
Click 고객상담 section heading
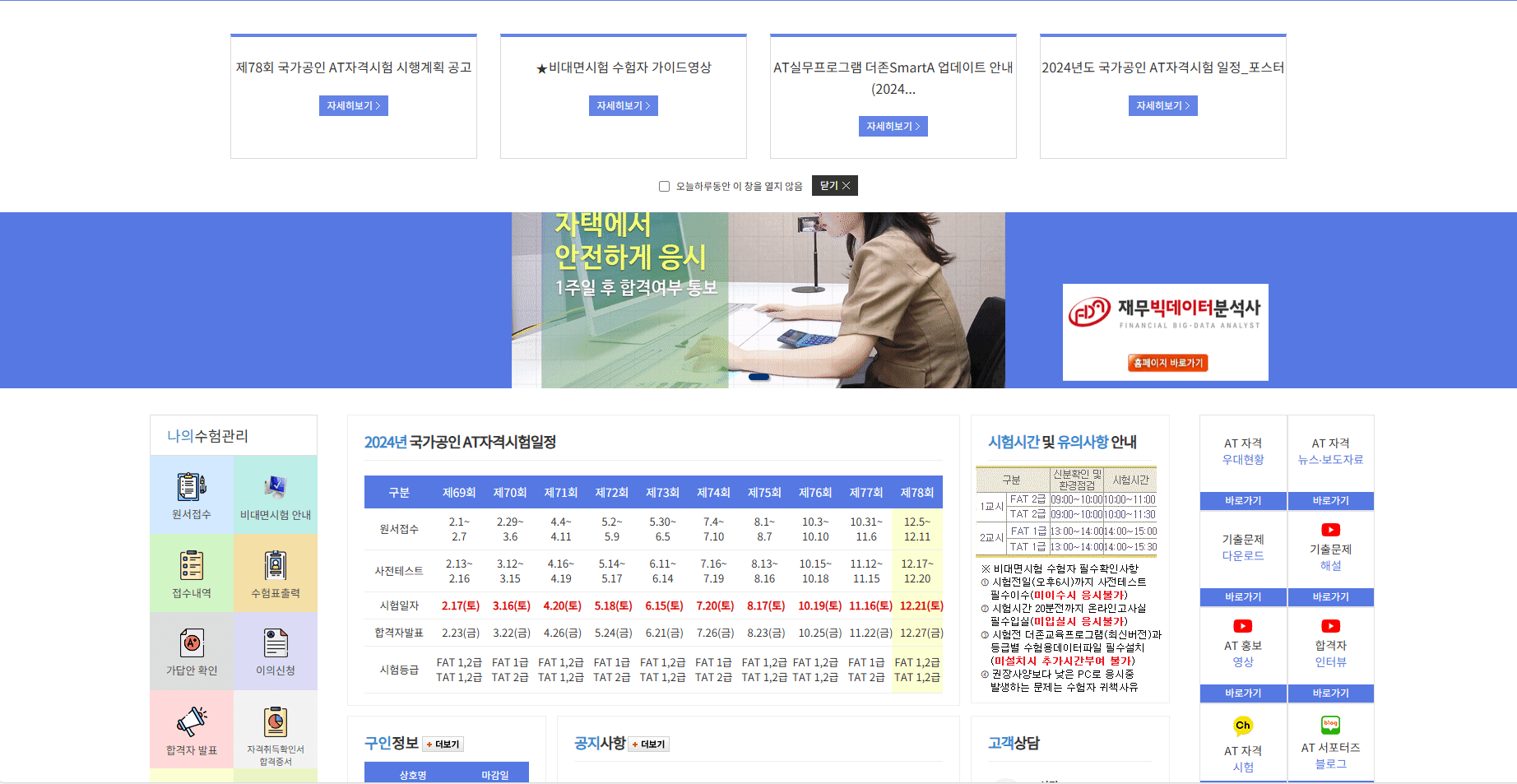coord(1014,743)
